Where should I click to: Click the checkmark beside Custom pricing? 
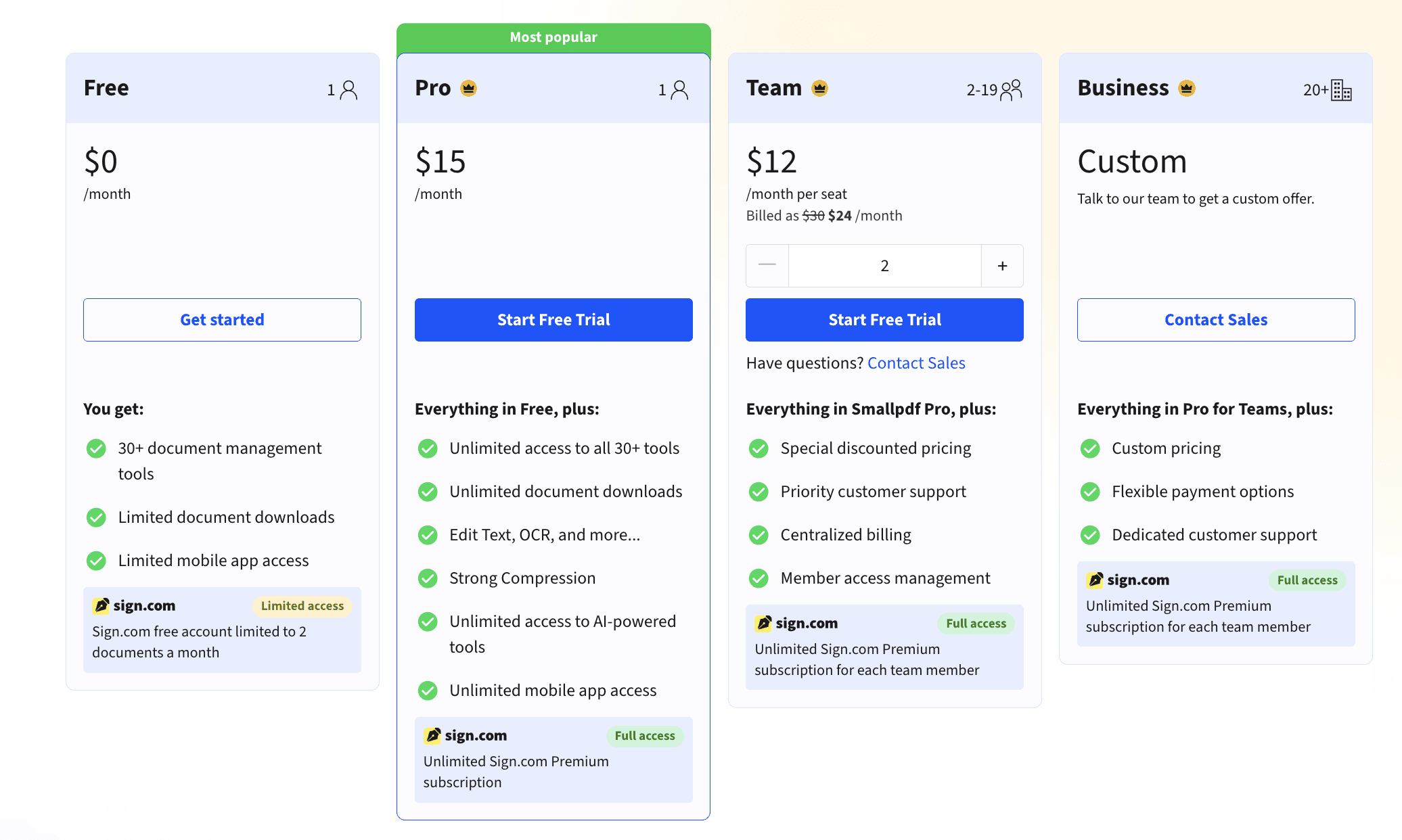click(1090, 448)
